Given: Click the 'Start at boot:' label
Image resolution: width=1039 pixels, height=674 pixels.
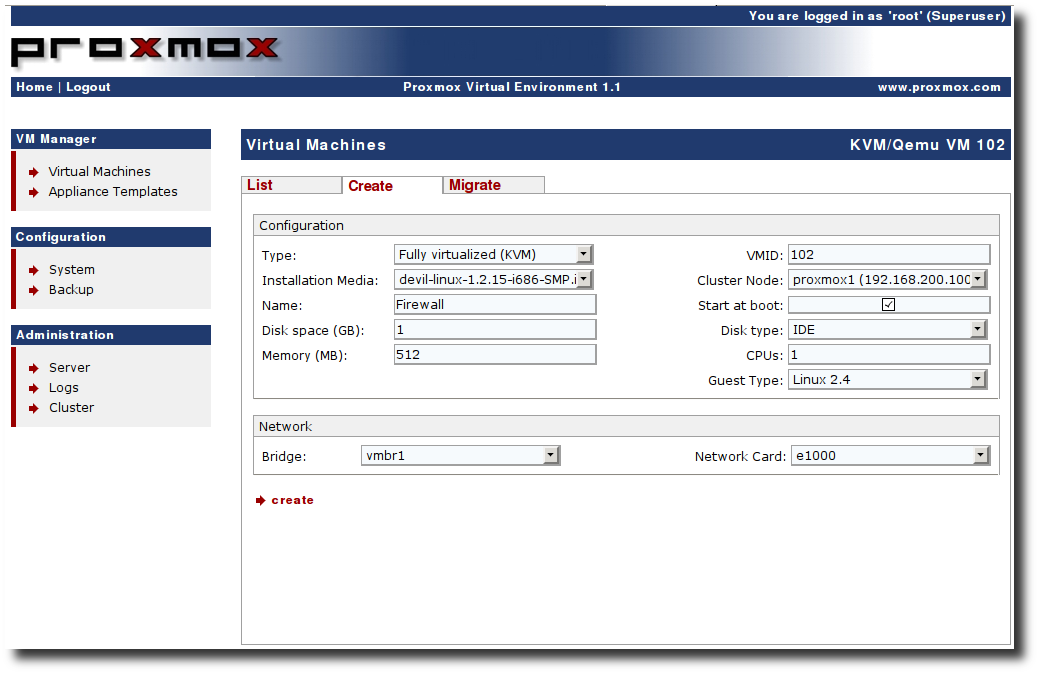Looking at the screenshot, I should (740, 306).
